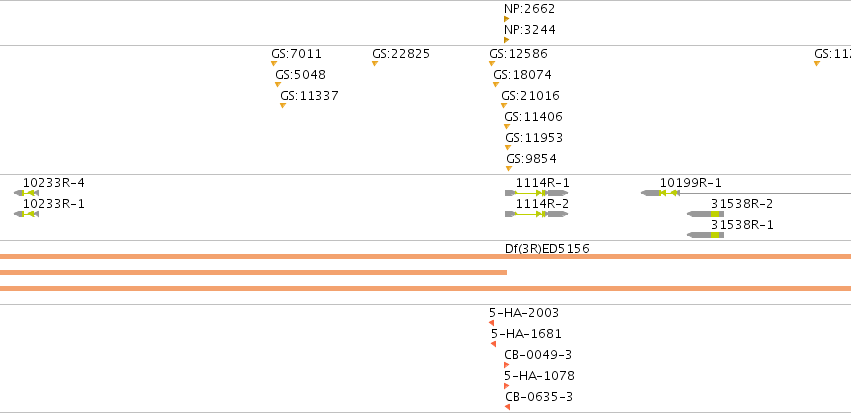Click the NP:3244 insertion marker triangle

pos(506,40)
